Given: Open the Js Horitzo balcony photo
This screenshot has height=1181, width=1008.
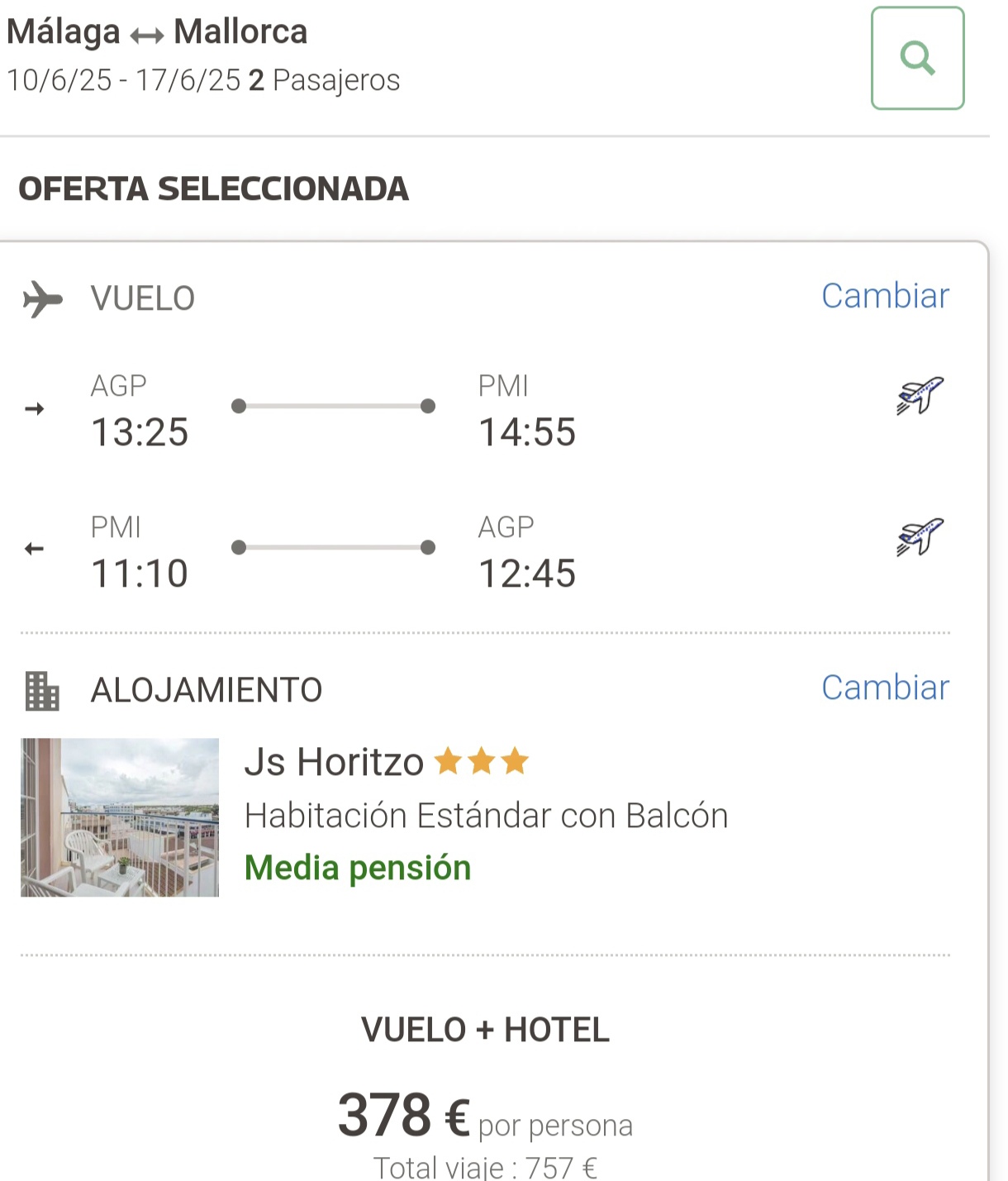Looking at the screenshot, I should (x=120, y=817).
